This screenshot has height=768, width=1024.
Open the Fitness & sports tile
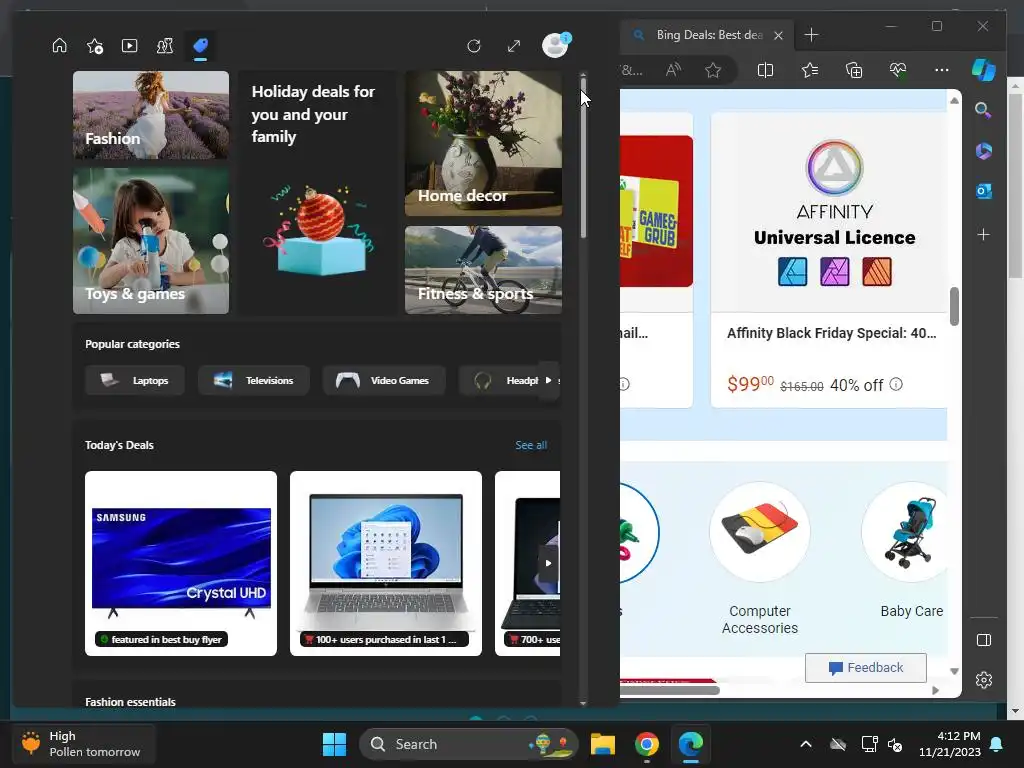pyautogui.click(x=483, y=270)
